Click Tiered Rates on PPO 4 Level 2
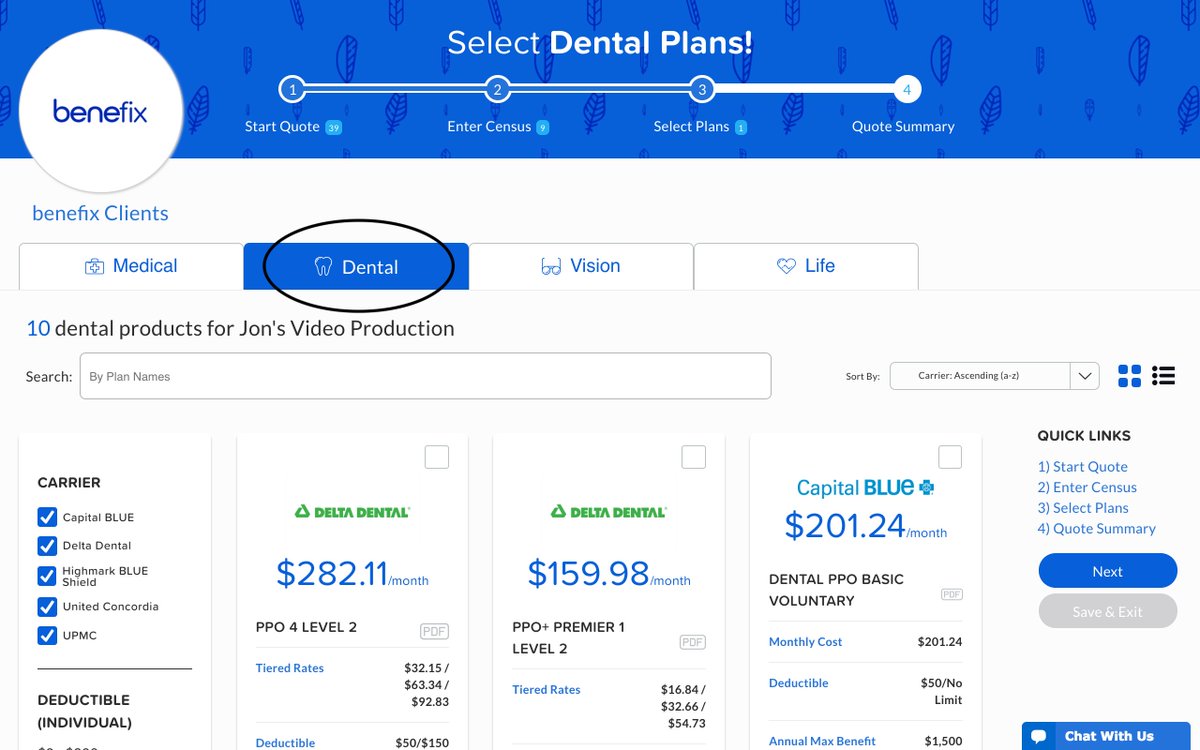1200x750 pixels. tap(290, 668)
